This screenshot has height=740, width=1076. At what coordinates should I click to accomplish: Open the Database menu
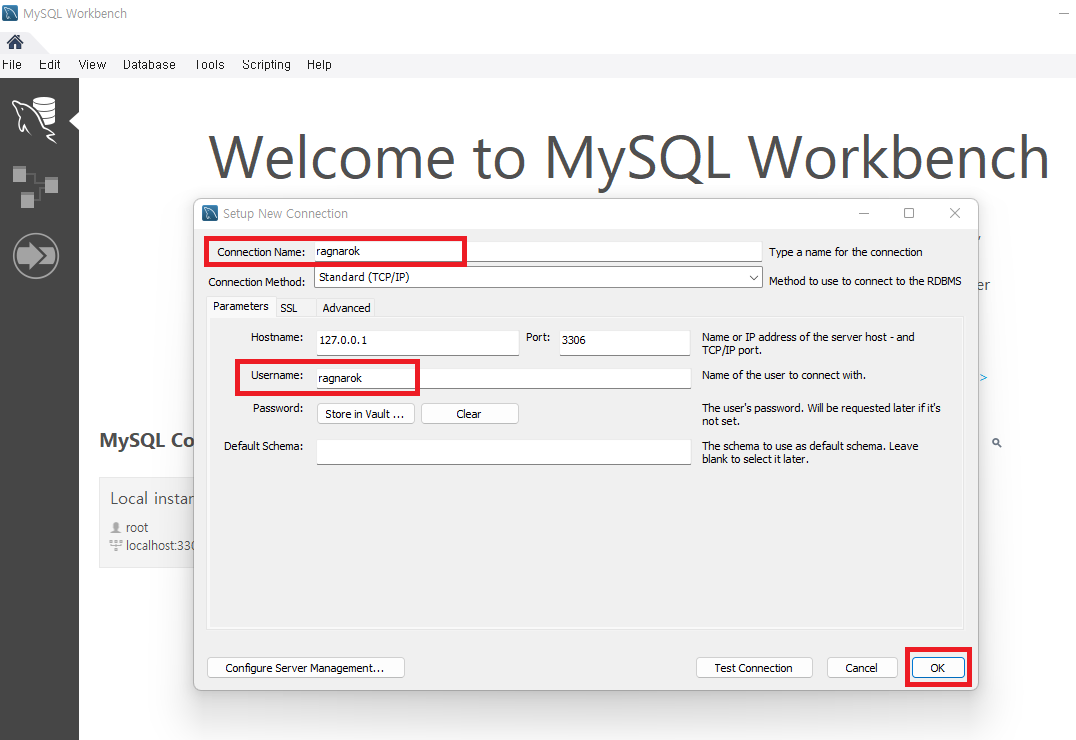pyautogui.click(x=149, y=65)
